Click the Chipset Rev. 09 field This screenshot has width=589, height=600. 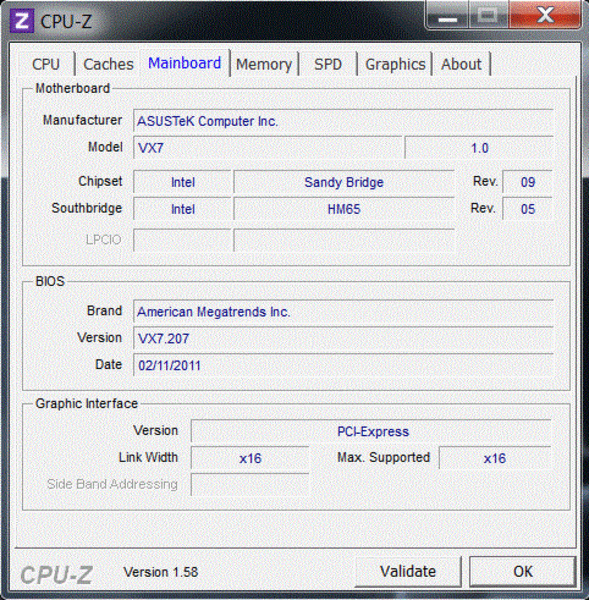coord(528,182)
